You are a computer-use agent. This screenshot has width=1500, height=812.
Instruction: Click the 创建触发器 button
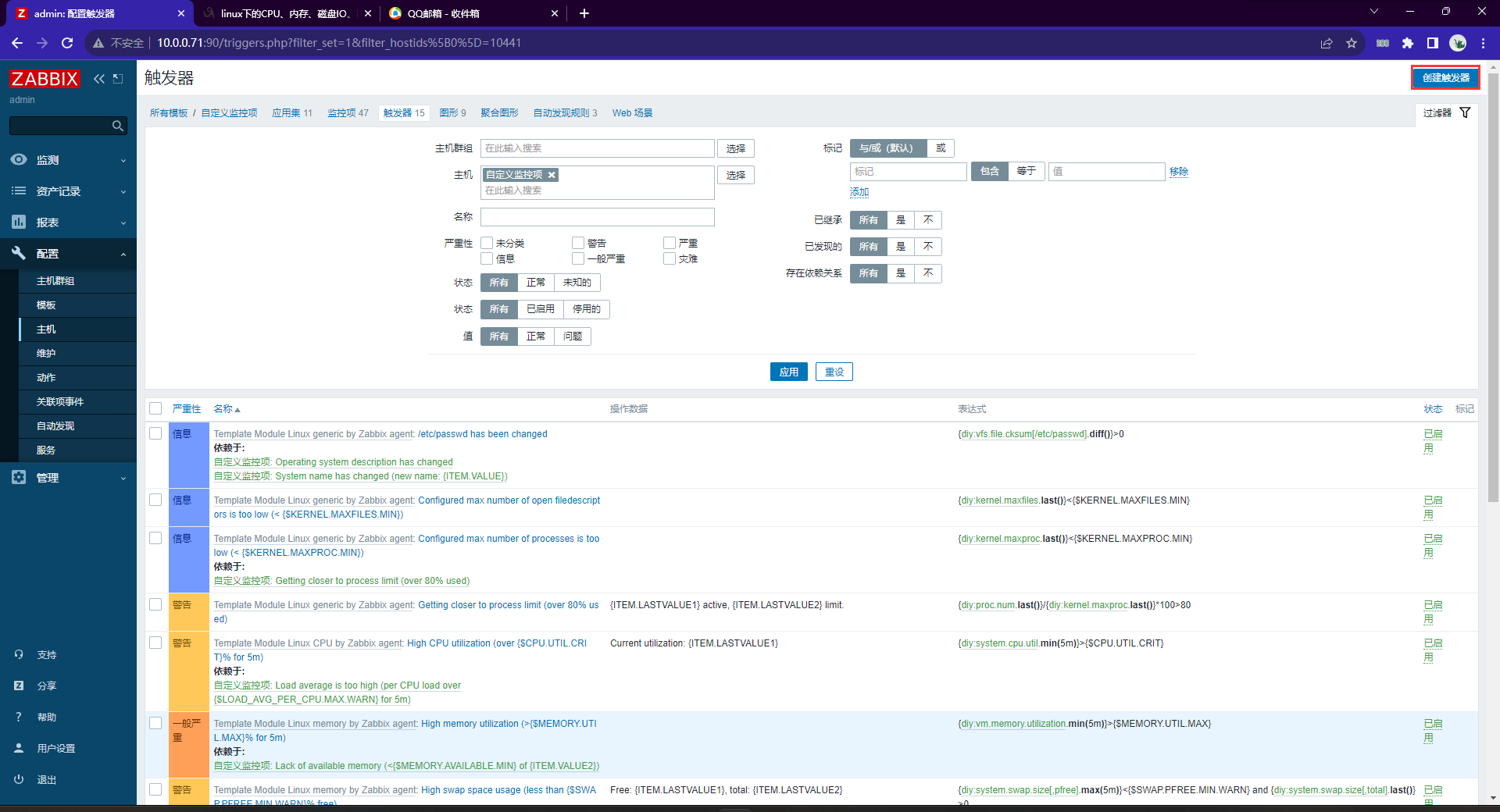[x=1445, y=78]
